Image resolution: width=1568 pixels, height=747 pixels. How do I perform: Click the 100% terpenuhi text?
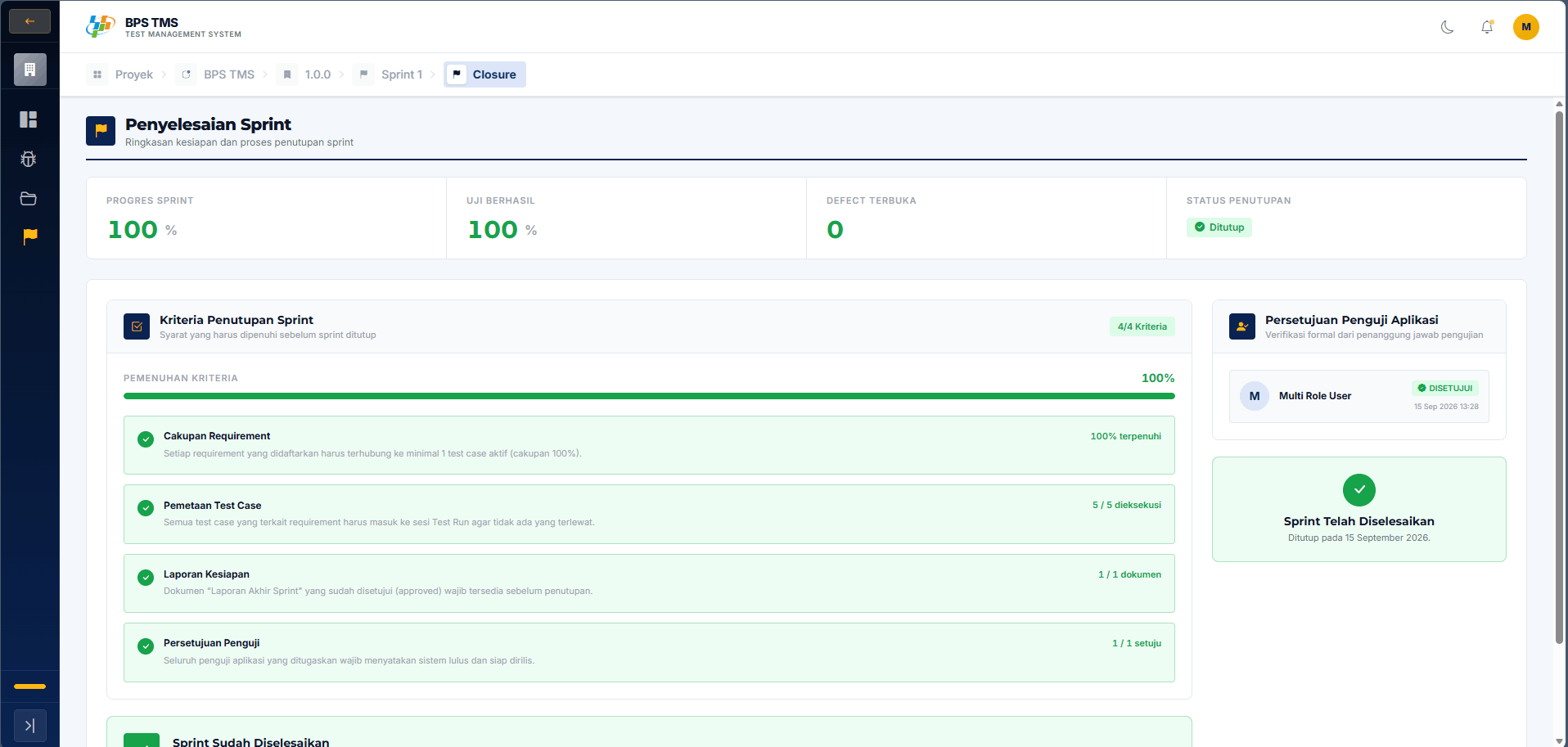coord(1125,437)
